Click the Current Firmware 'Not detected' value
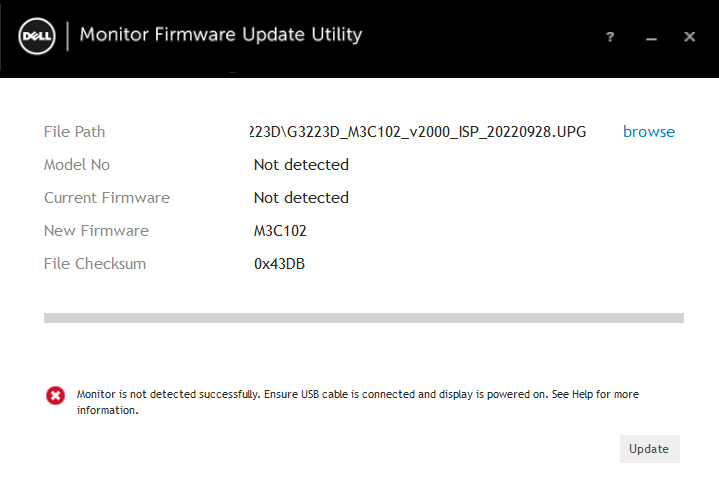The height and width of the screenshot is (497, 719). click(301, 198)
